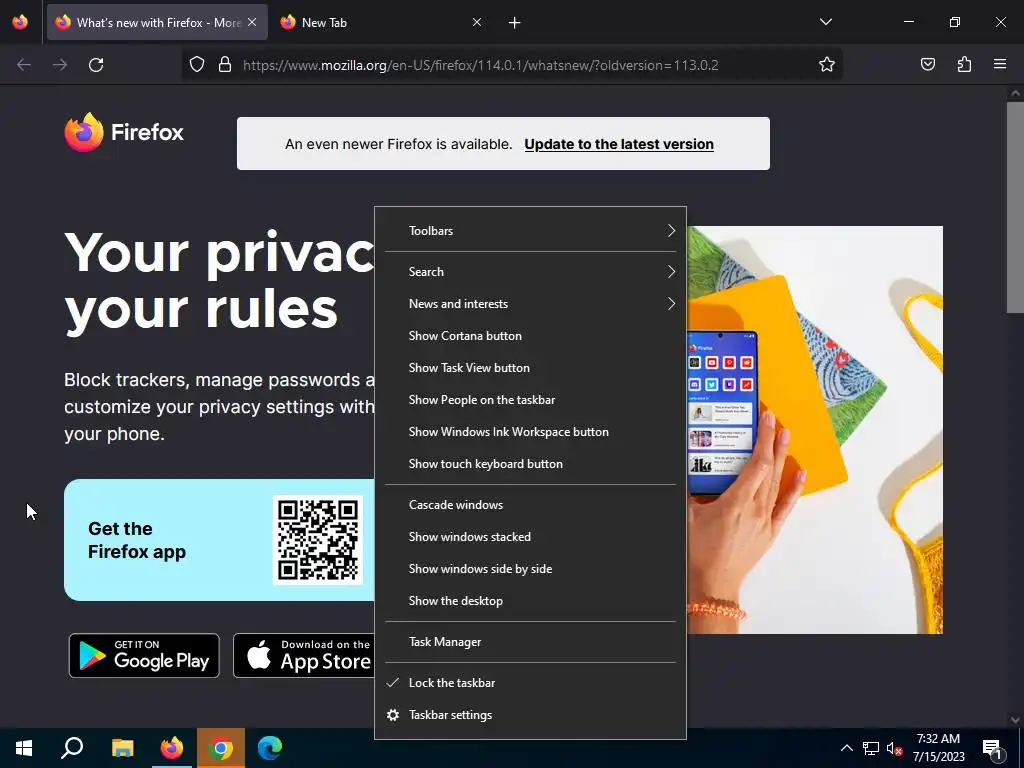Enable Show Cortana button
The height and width of the screenshot is (768, 1024).
530,336
